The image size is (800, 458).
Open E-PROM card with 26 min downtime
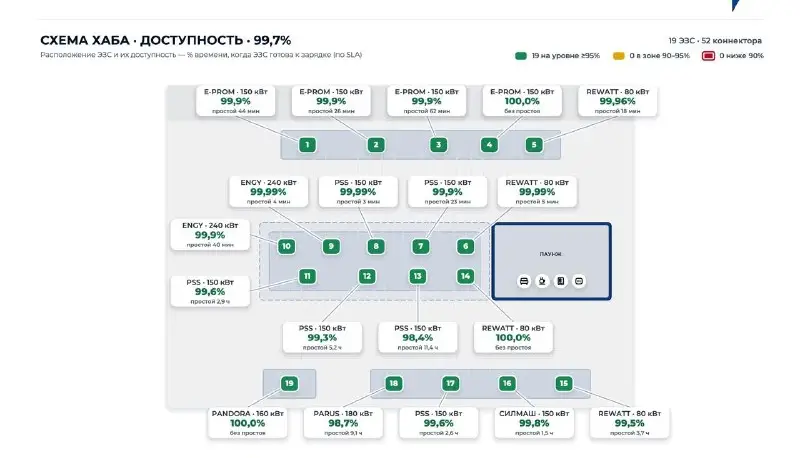(331, 101)
